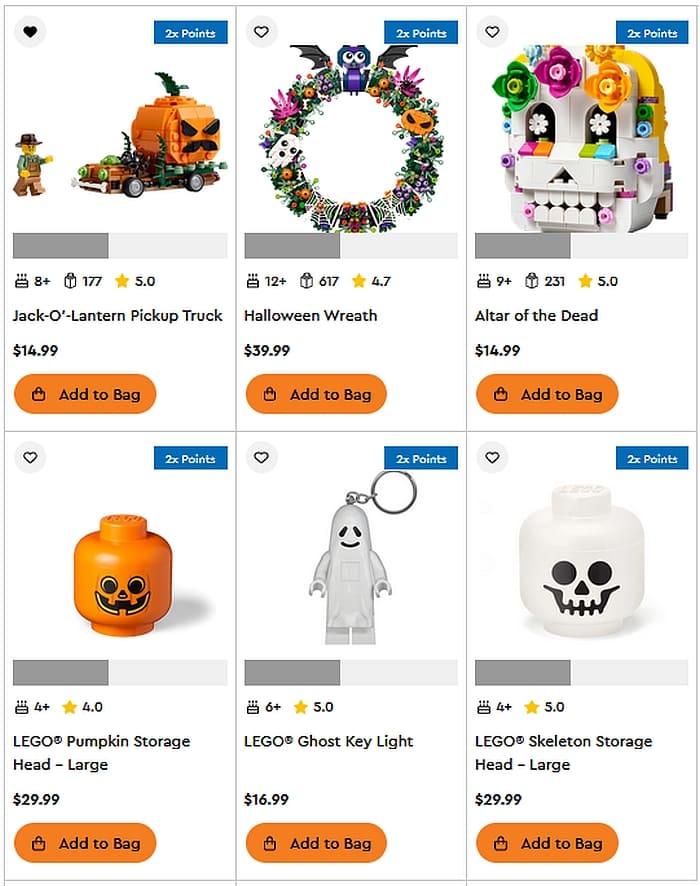Add Jack-O'-Lantern Pickup Truck to bag
This screenshot has height=886, width=700.
click(85, 394)
